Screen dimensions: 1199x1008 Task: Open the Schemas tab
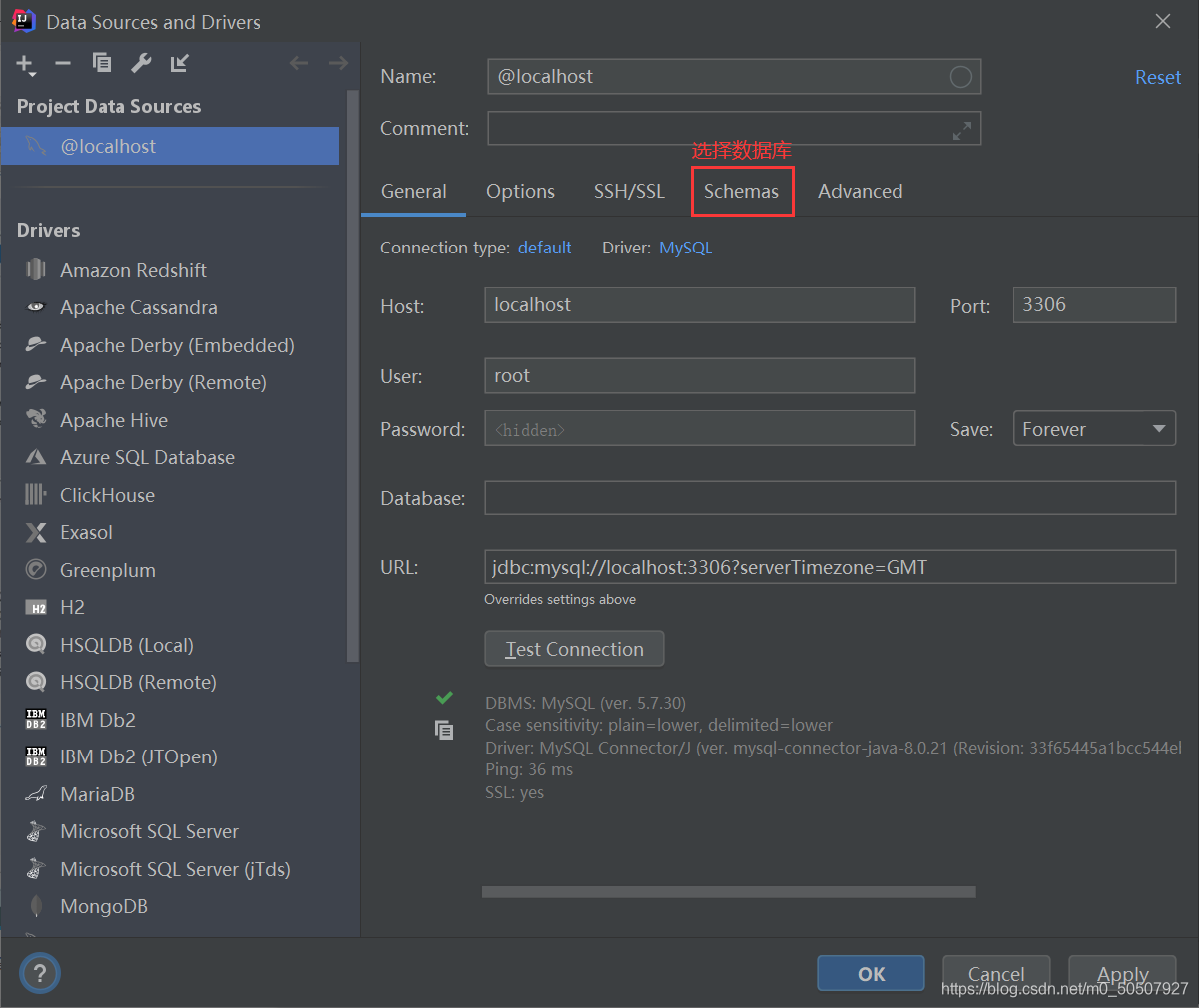[741, 191]
